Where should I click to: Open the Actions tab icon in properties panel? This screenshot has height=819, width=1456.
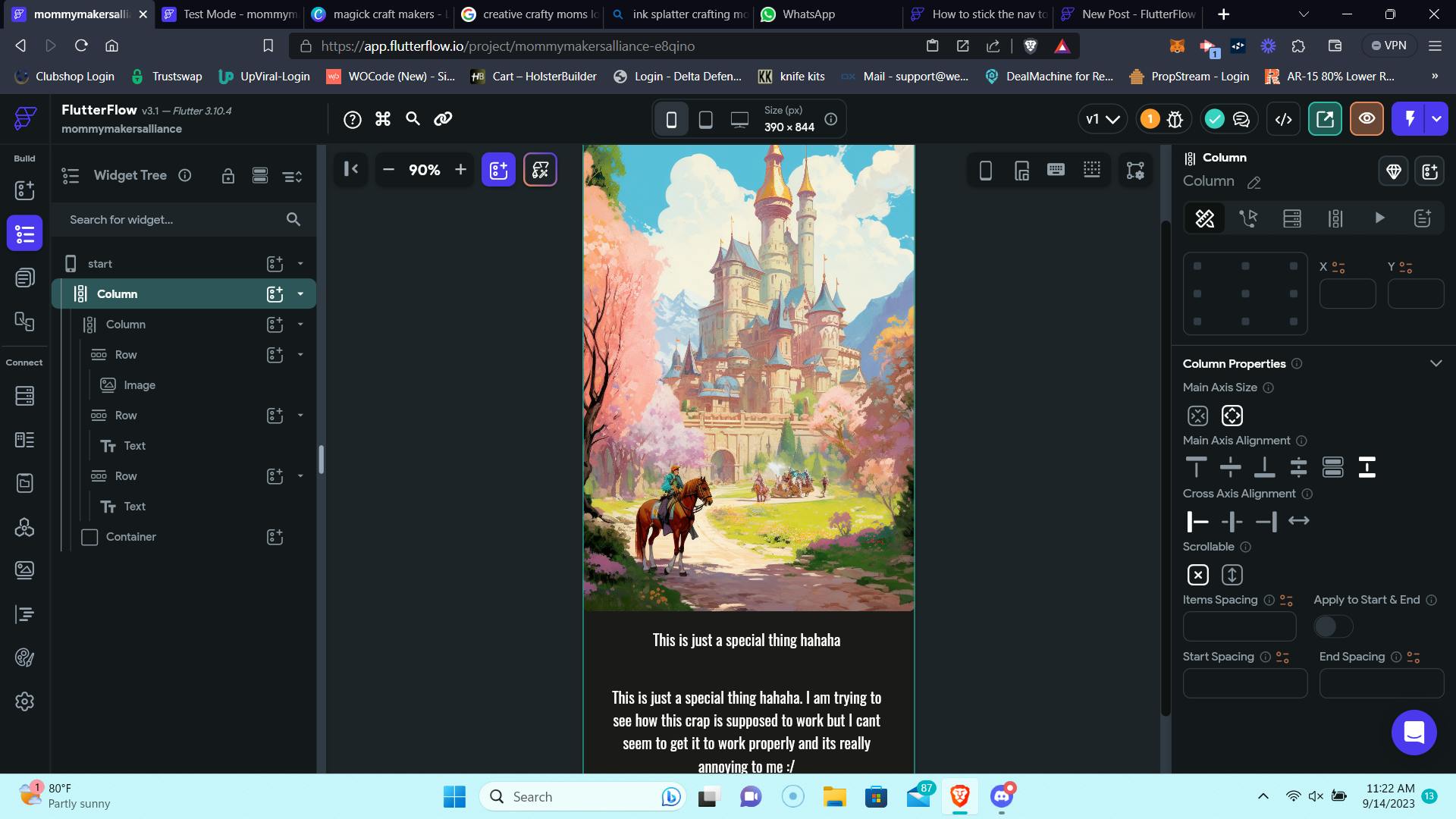(x=1248, y=219)
